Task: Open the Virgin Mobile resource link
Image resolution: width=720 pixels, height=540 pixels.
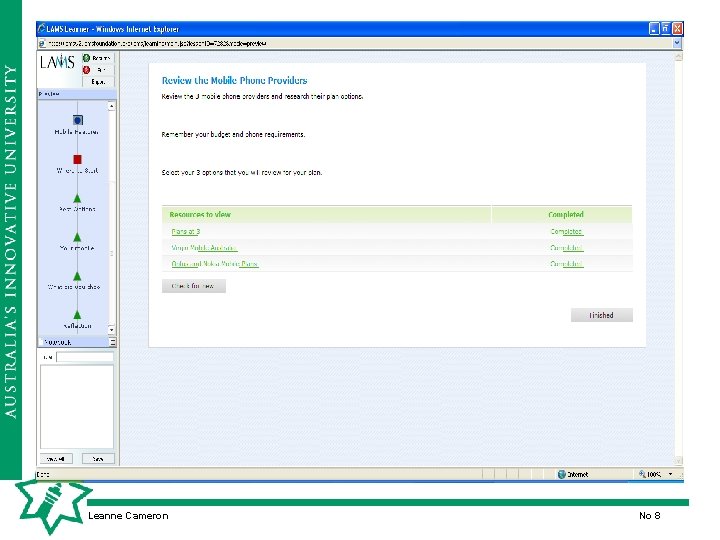Action: [x=204, y=248]
